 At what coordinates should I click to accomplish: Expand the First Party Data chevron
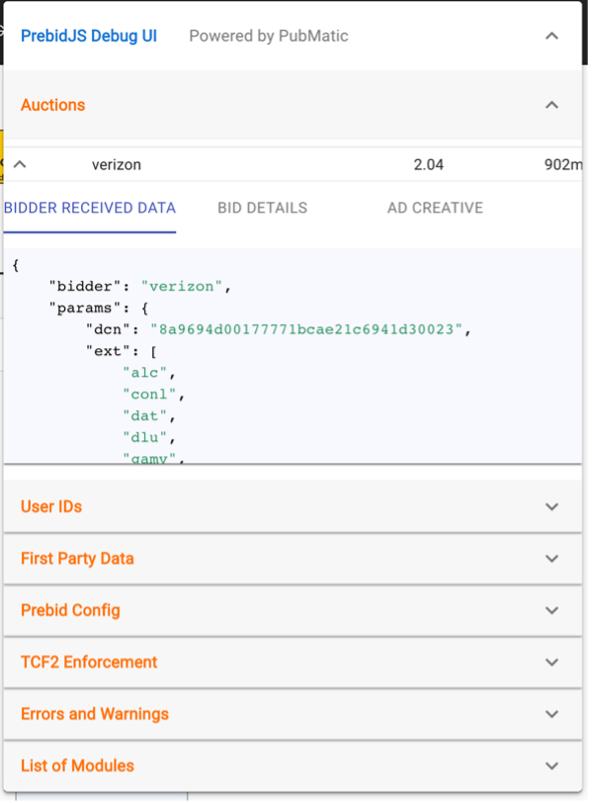click(x=552, y=558)
